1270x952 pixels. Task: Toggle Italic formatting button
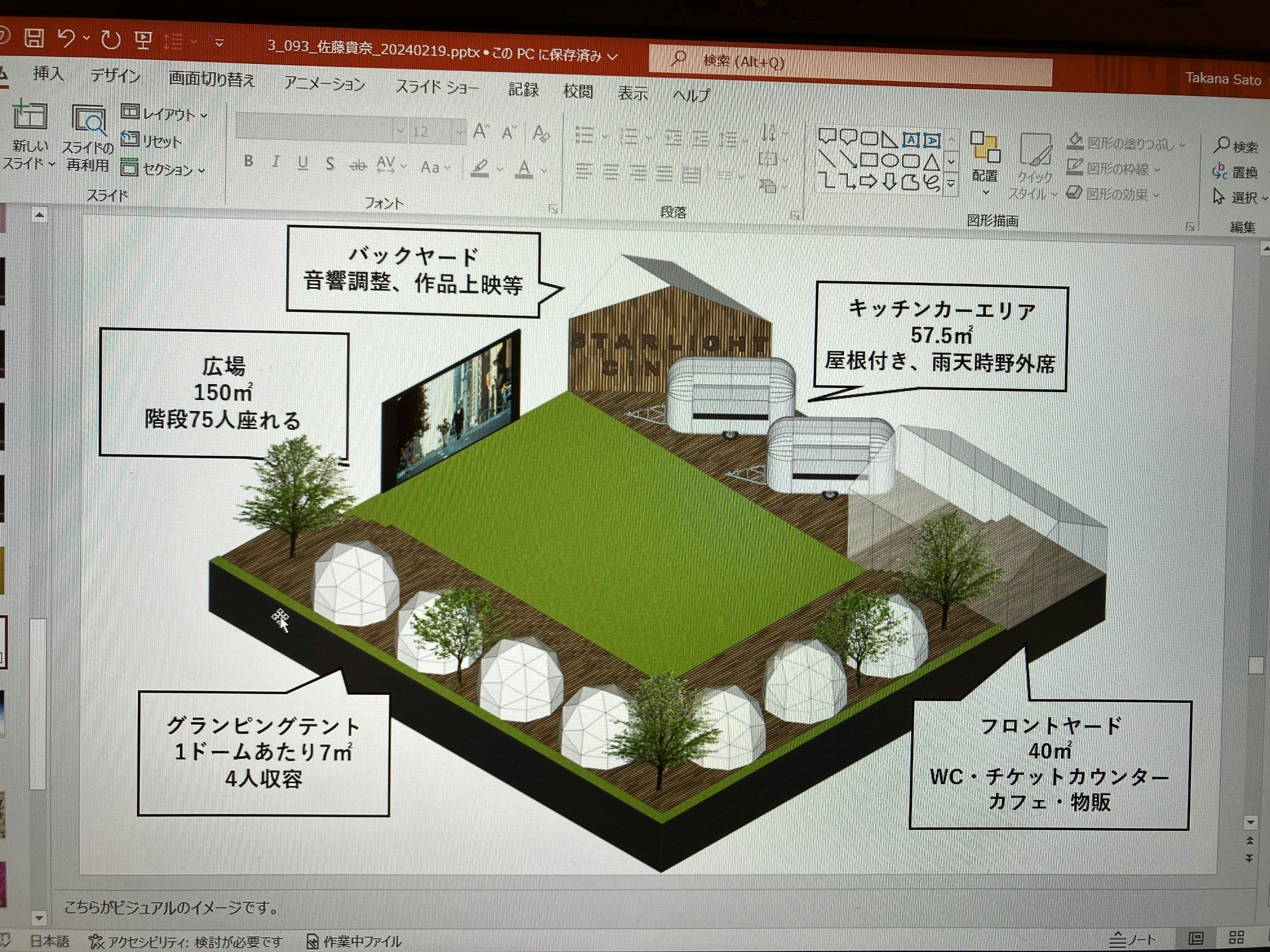pyautogui.click(x=276, y=162)
